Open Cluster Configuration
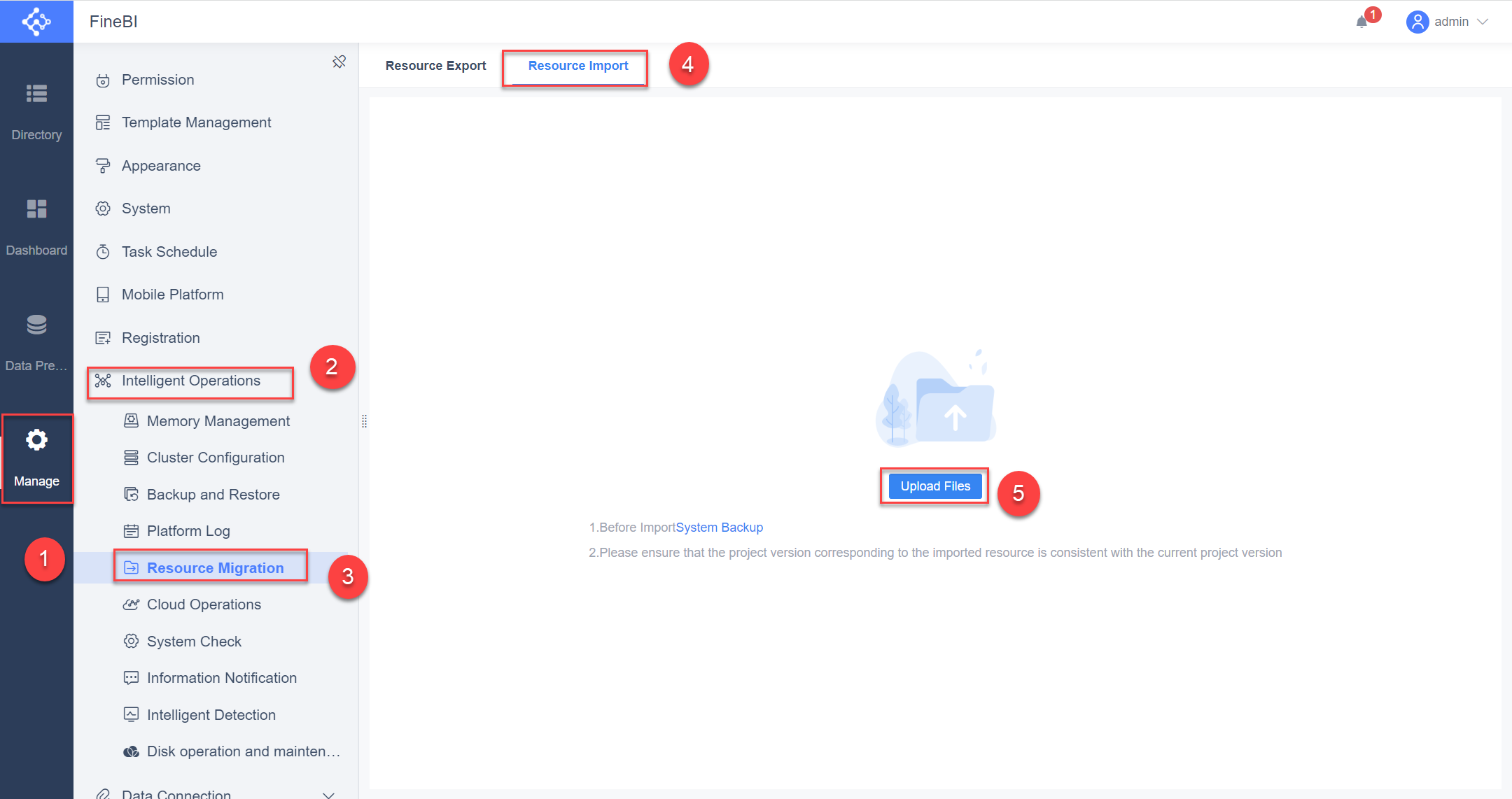This screenshot has width=1512, height=799. click(217, 458)
